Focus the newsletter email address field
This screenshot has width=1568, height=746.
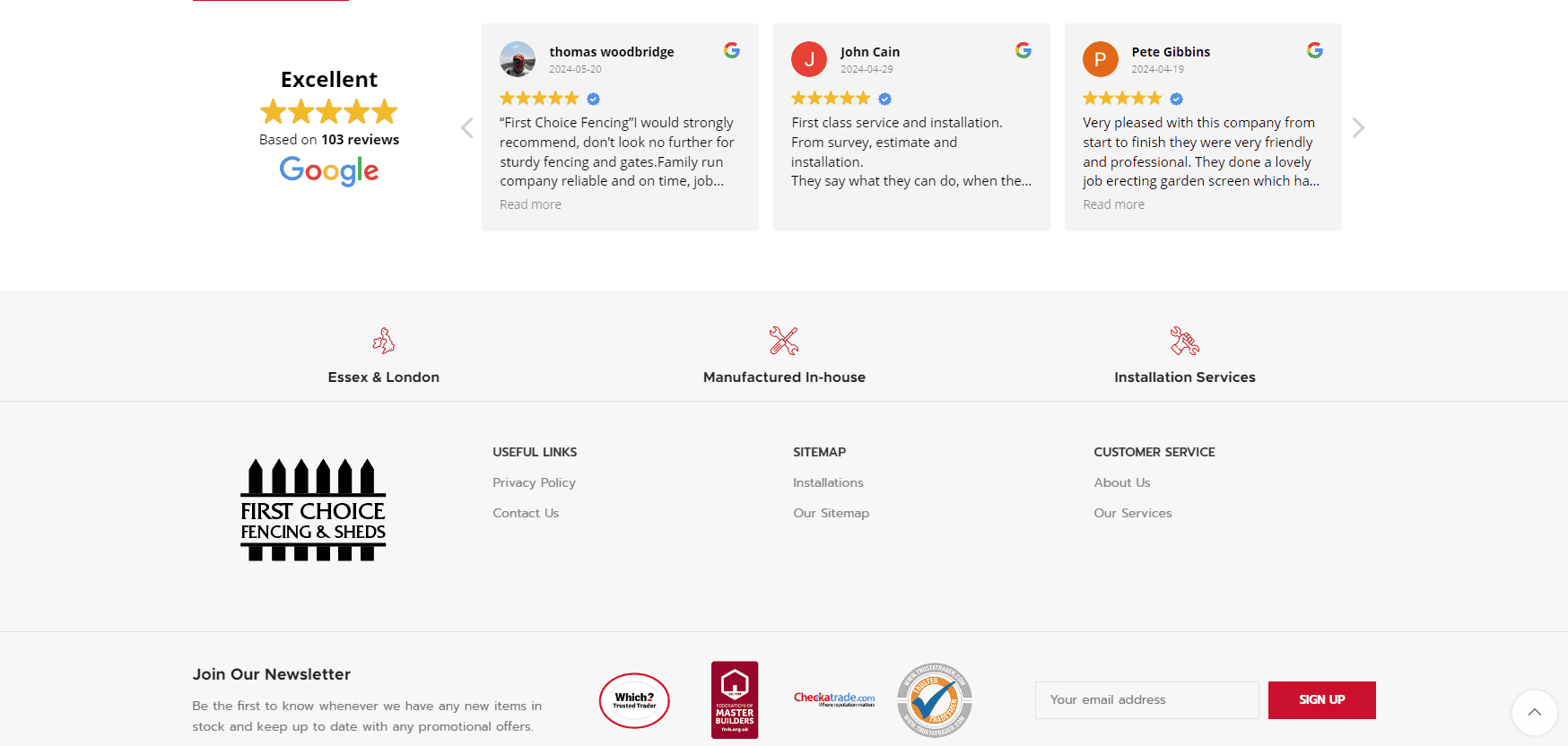tap(1146, 700)
